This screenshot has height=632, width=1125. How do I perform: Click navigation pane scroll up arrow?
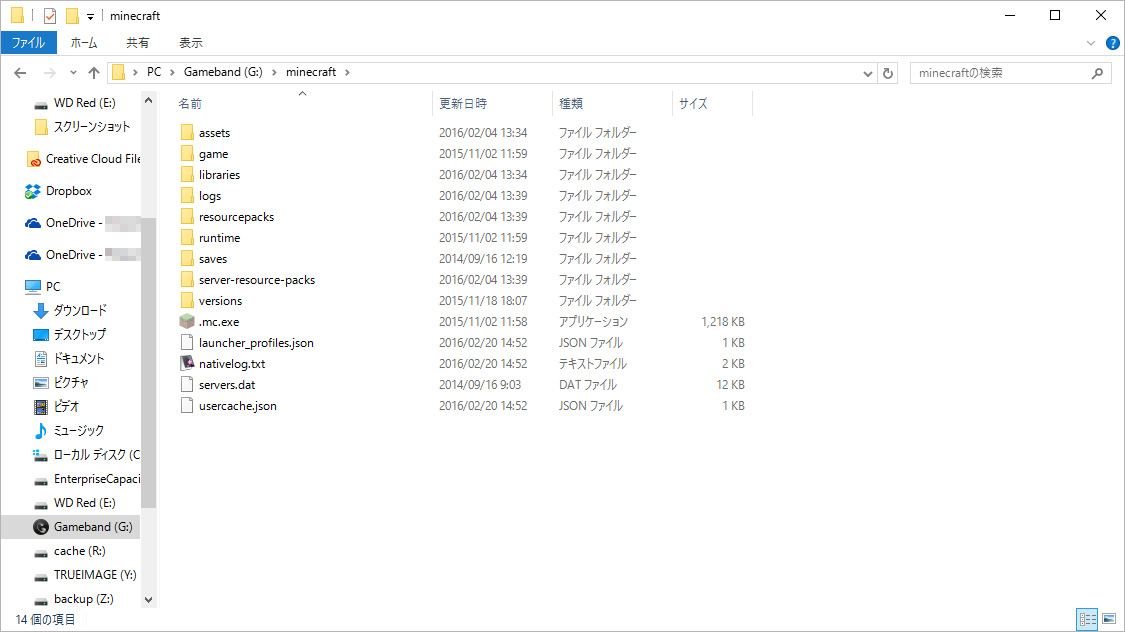click(x=149, y=100)
